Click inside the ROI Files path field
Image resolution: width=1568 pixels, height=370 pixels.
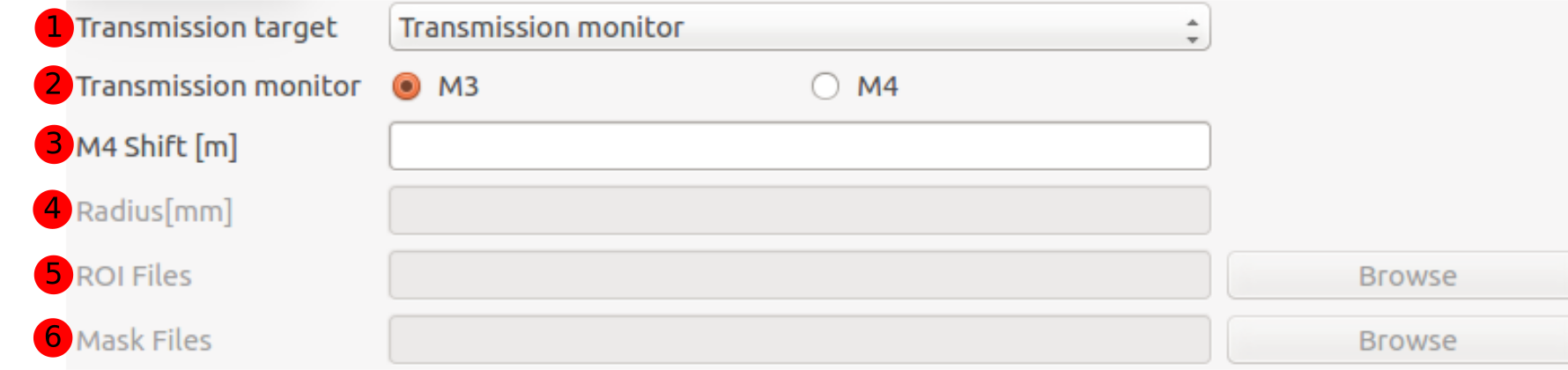pyautogui.click(x=799, y=276)
